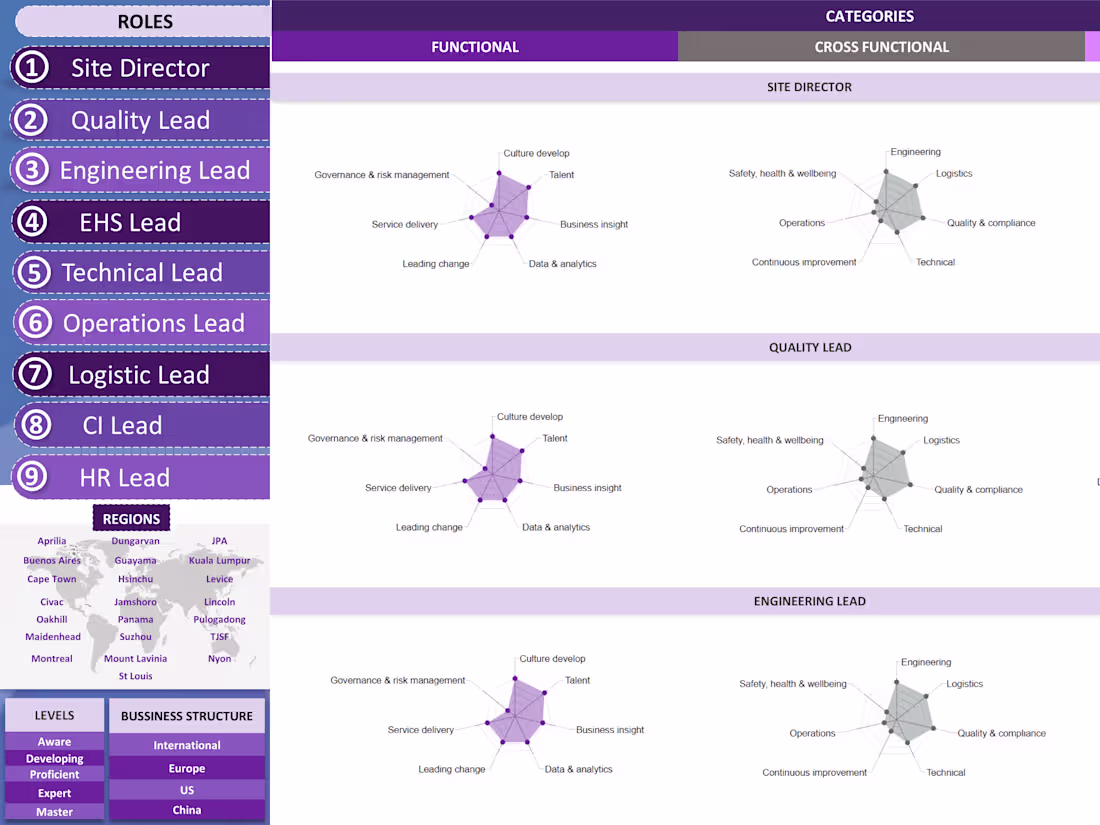Click the circled number 1 icon
The image size is (1100, 825).
click(32, 67)
